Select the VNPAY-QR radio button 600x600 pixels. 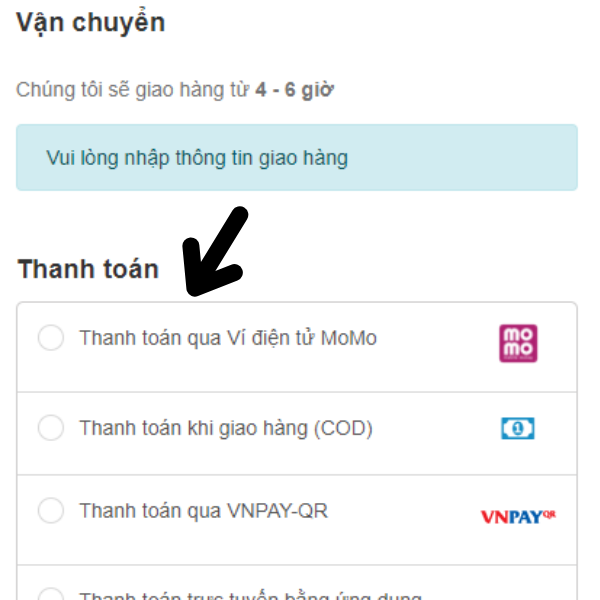coord(50,511)
